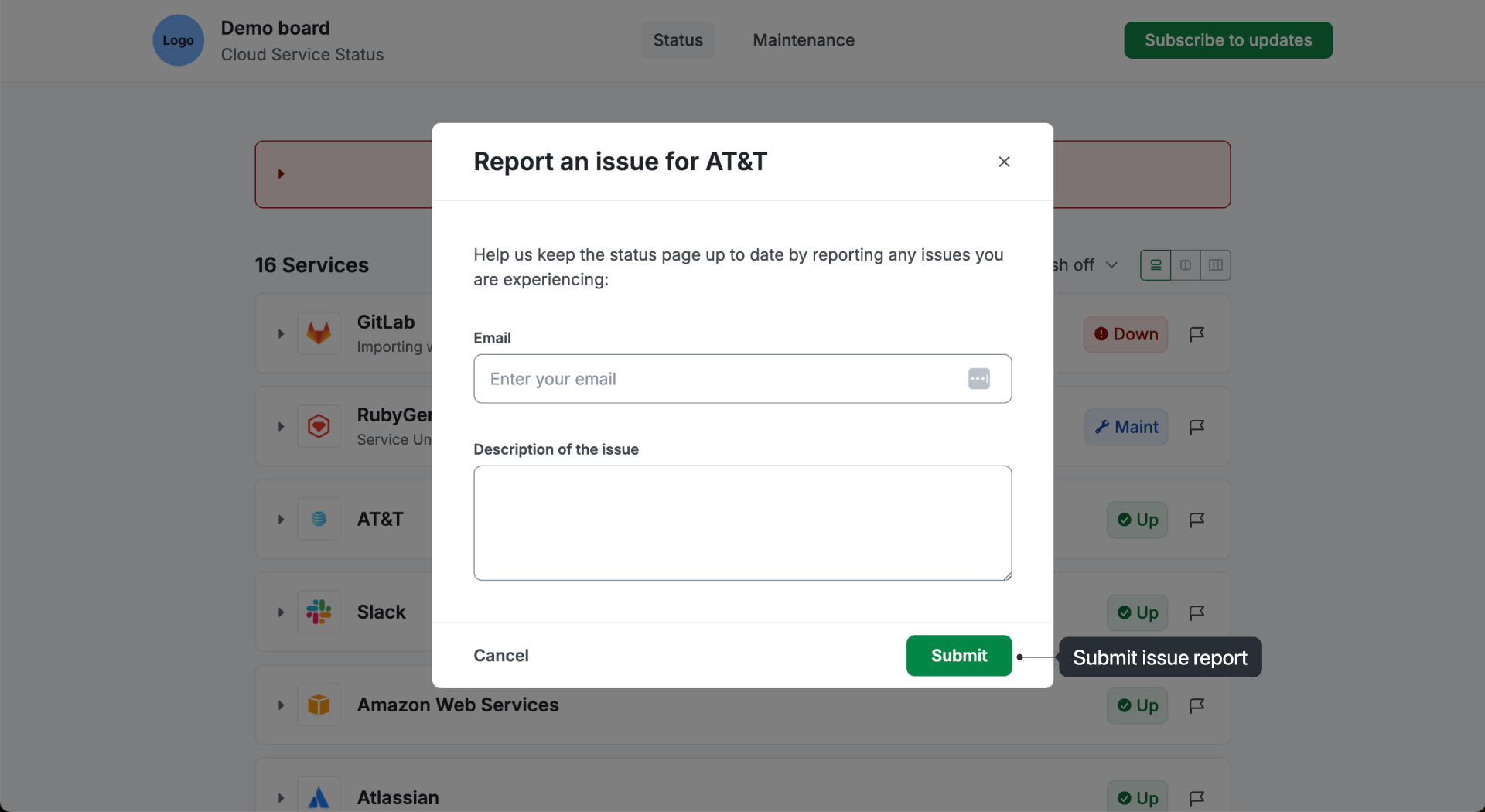Click the Amazon Web Services logo icon
1485x812 pixels.
point(319,705)
